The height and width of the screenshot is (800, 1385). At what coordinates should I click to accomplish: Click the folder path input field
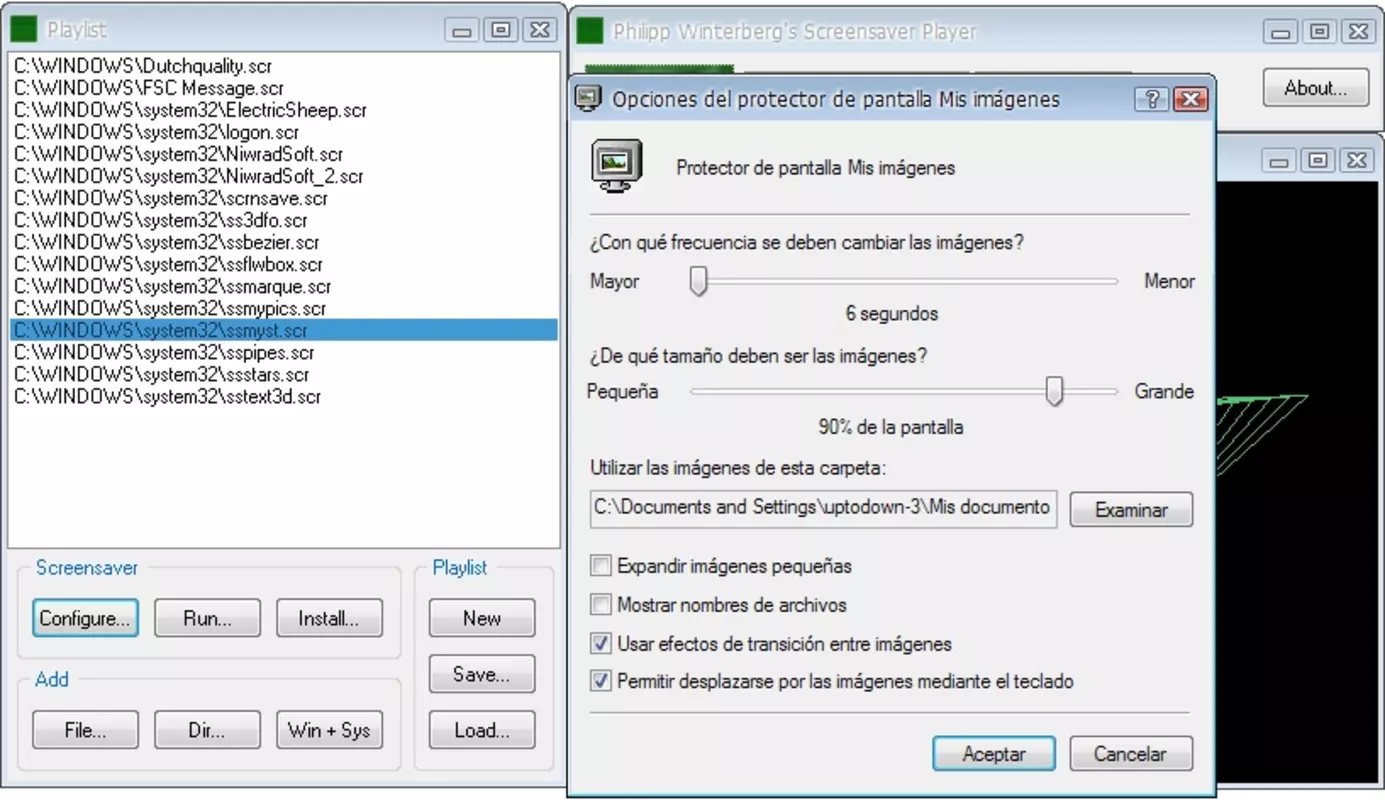tap(824, 508)
